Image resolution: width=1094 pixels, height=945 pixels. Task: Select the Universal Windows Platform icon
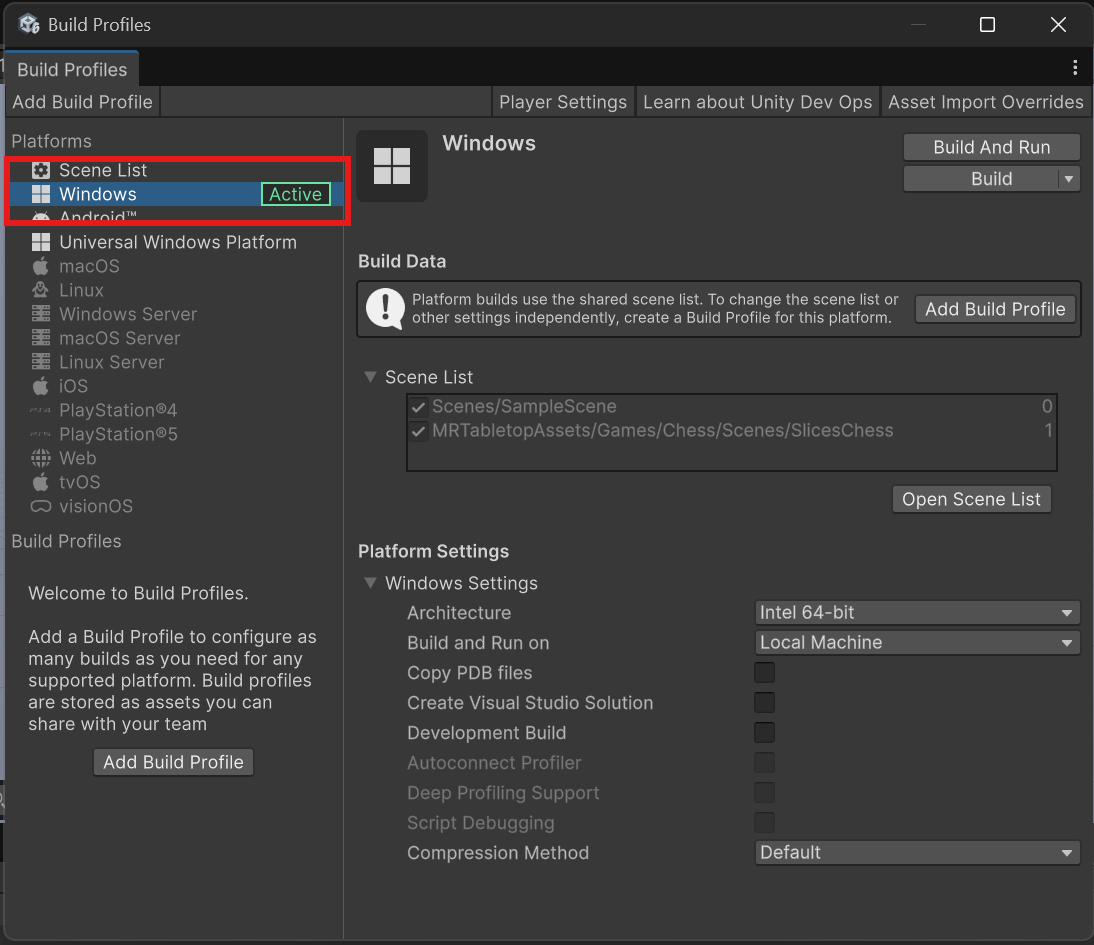click(x=41, y=242)
